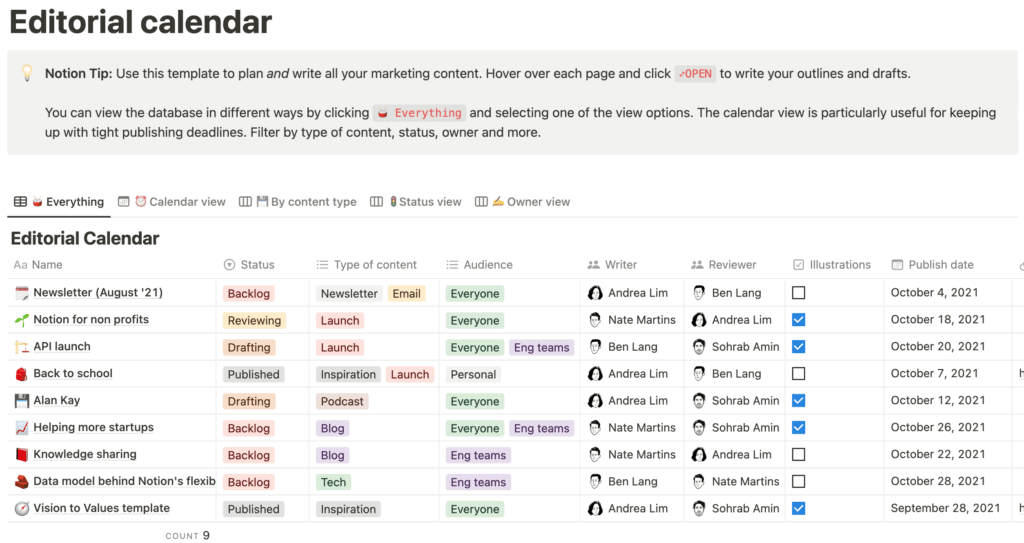
Task: Click the Everything code label in tip
Action: click(419, 113)
